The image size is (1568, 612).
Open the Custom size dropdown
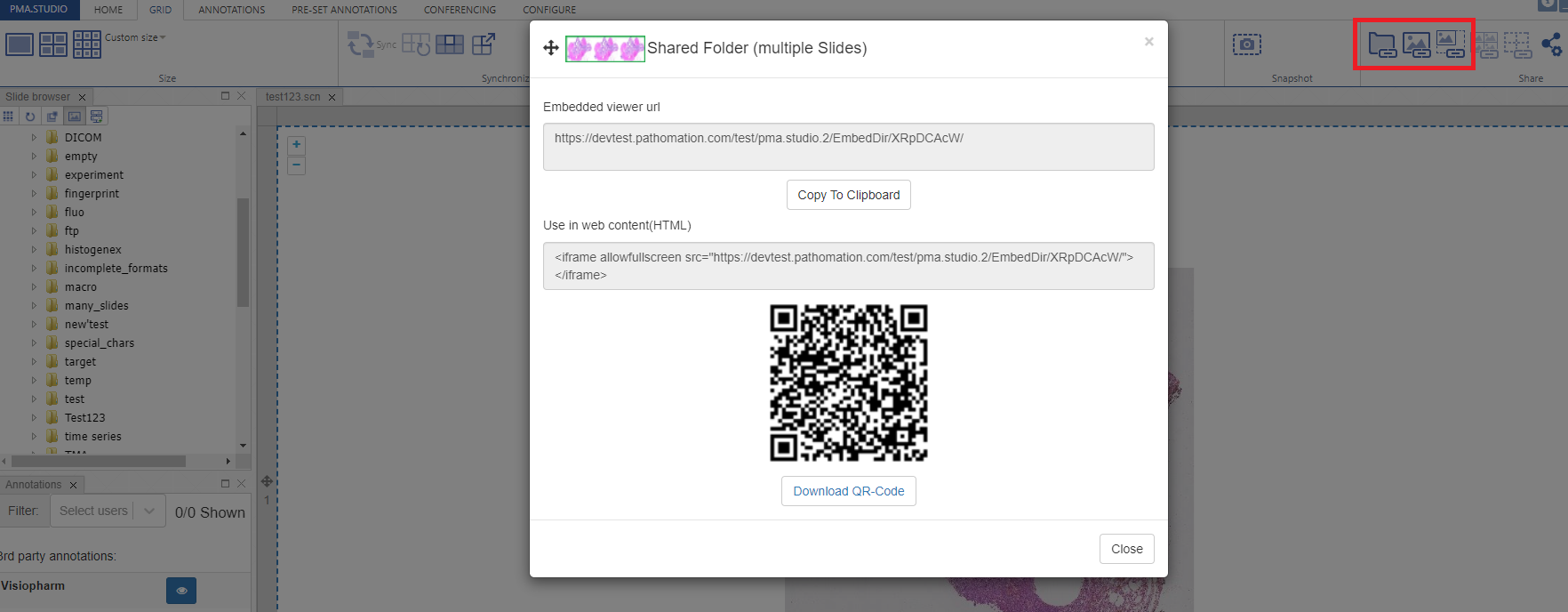(135, 37)
